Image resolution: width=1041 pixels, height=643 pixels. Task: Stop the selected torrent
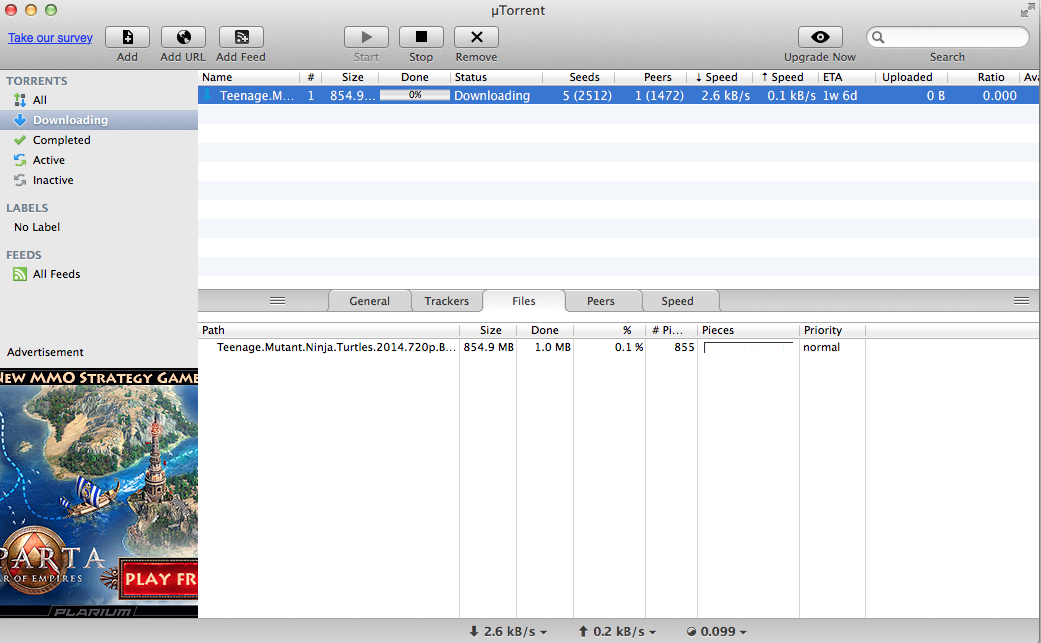pos(421,37)
